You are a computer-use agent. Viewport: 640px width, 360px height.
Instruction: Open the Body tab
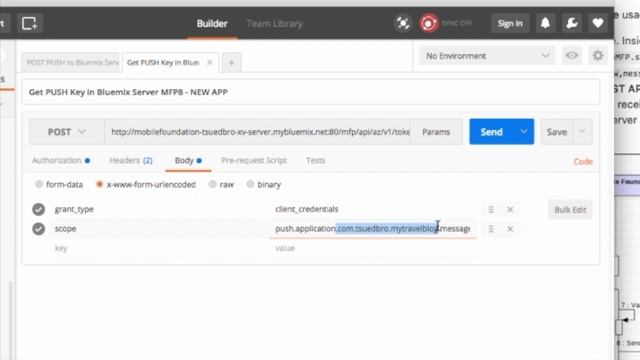(188, 160)
